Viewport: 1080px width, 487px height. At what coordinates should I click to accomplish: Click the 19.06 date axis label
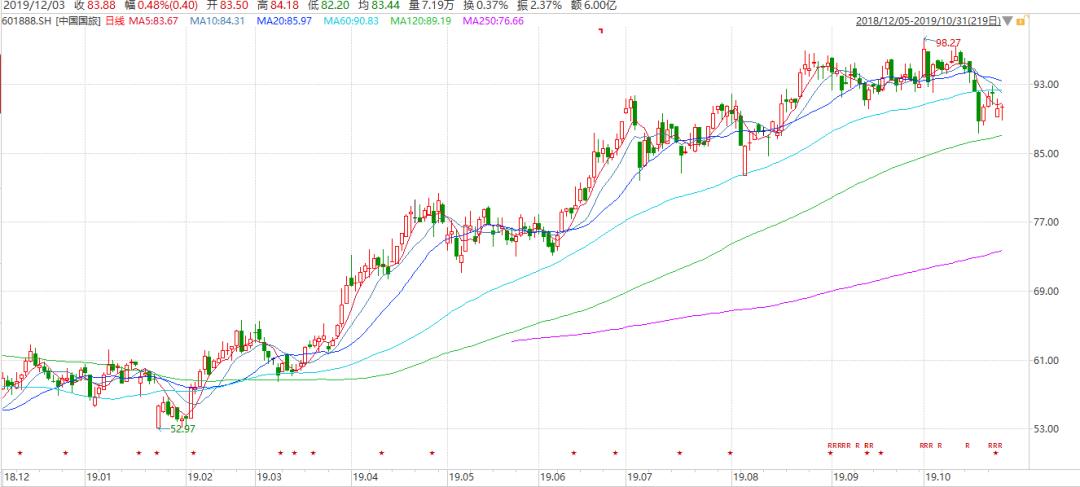(553, 476)
